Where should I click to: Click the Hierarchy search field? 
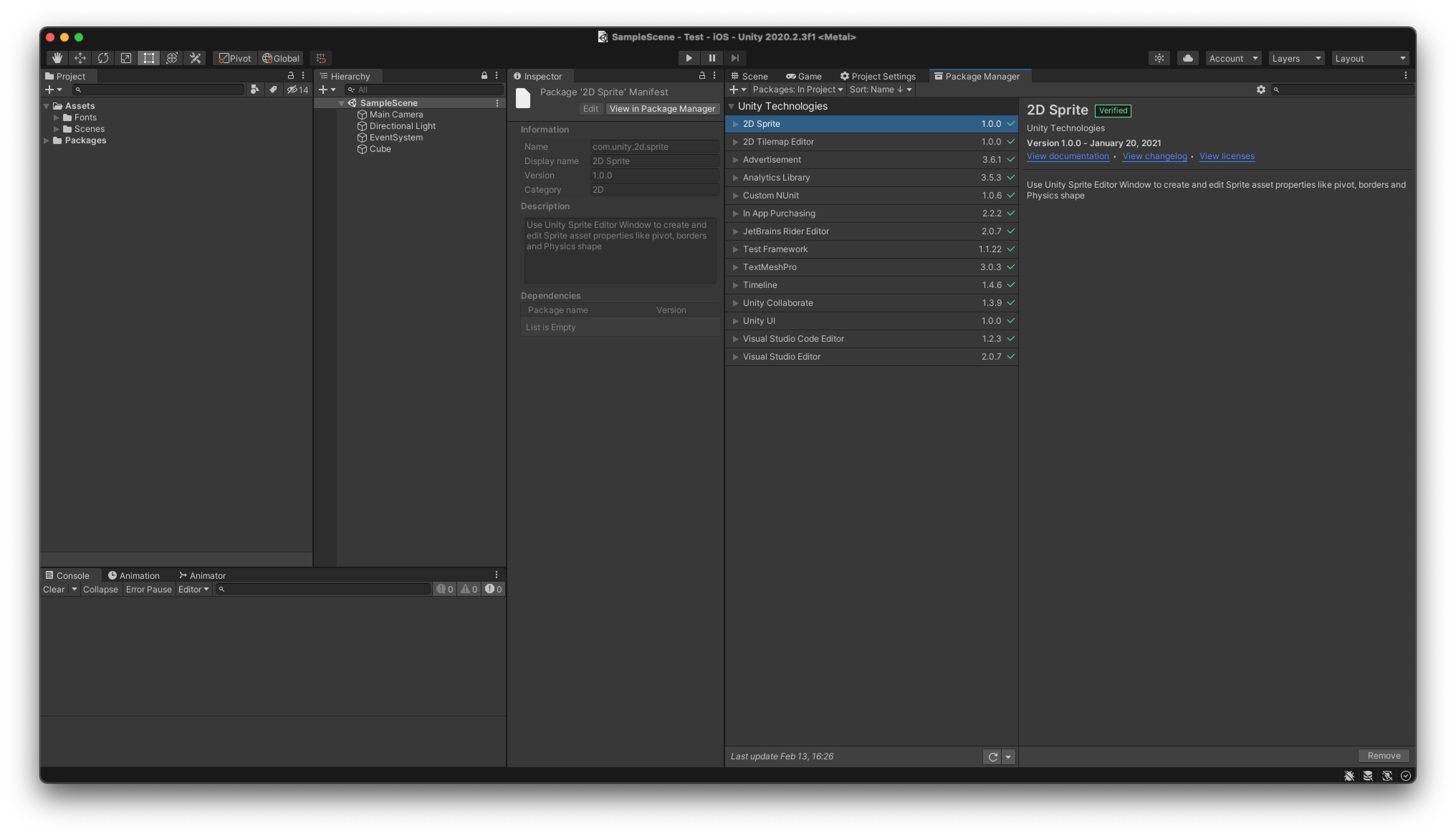click(424, 90)
